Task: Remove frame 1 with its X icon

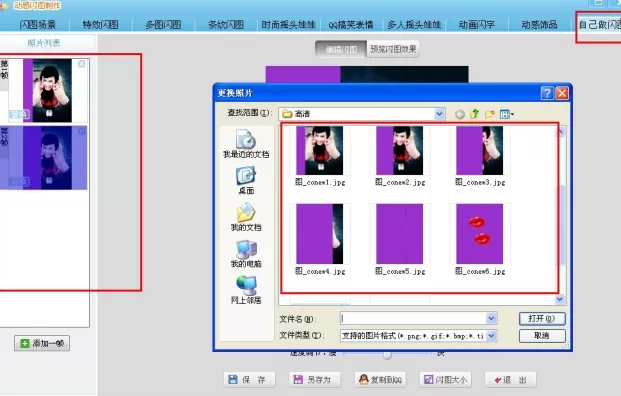Action: click(81, 64)
